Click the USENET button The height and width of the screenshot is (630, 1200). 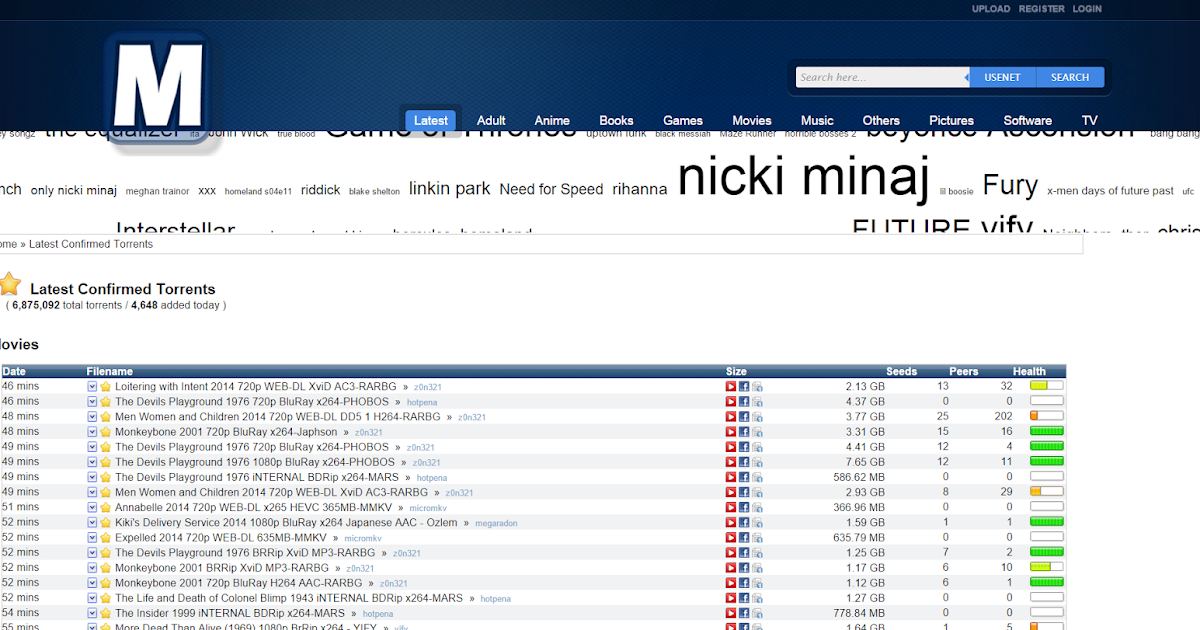click(1003, 77)
